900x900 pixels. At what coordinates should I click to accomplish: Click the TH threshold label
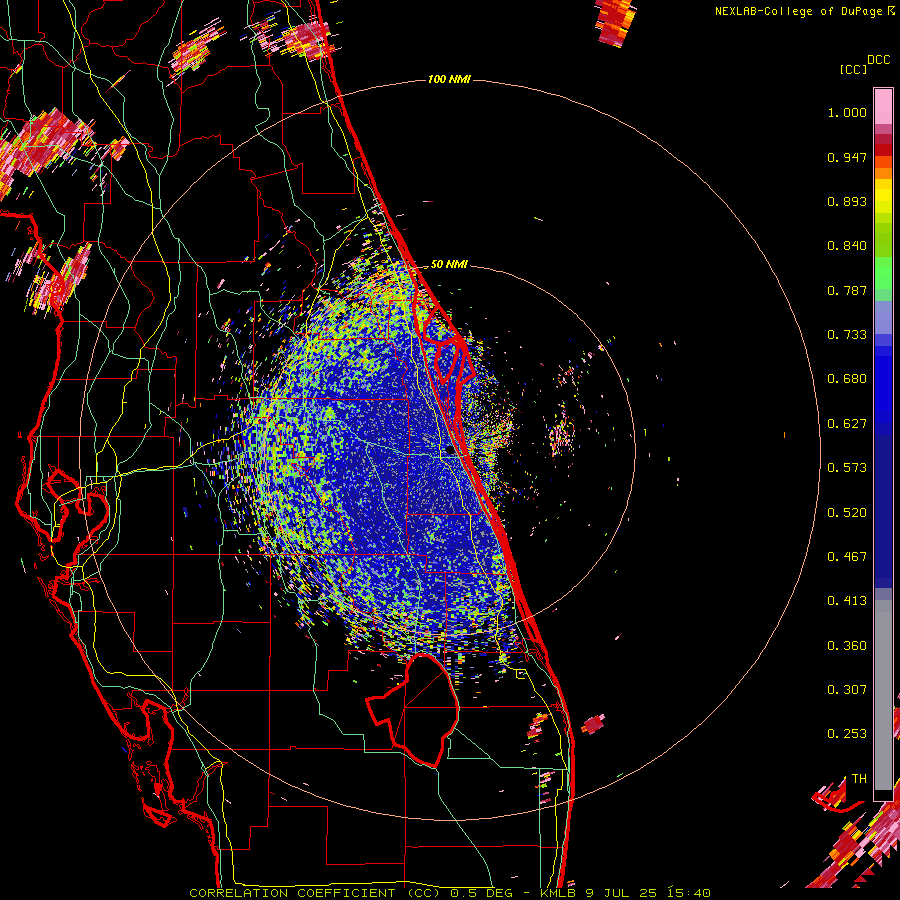(859, 779)
